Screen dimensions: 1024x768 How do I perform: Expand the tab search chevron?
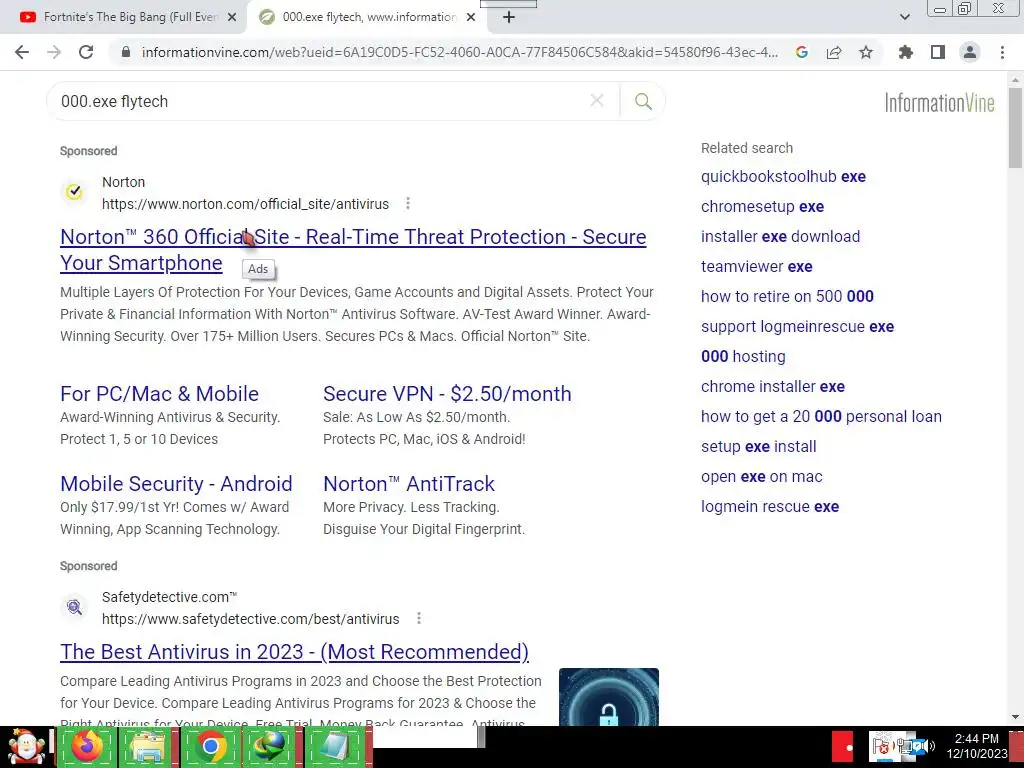tap(904, 17)
